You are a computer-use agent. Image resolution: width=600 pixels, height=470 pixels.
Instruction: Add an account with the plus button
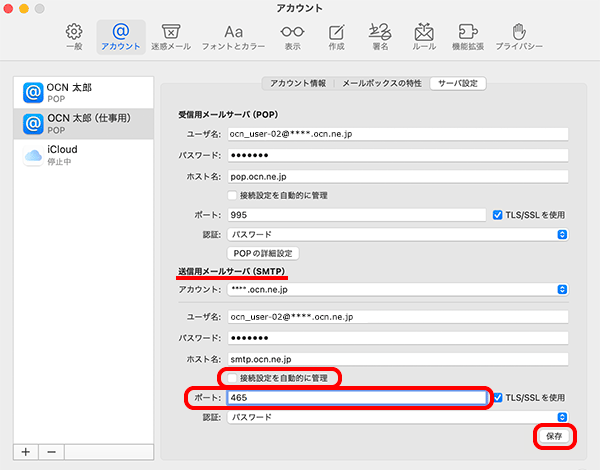click(x=26, y=452)
